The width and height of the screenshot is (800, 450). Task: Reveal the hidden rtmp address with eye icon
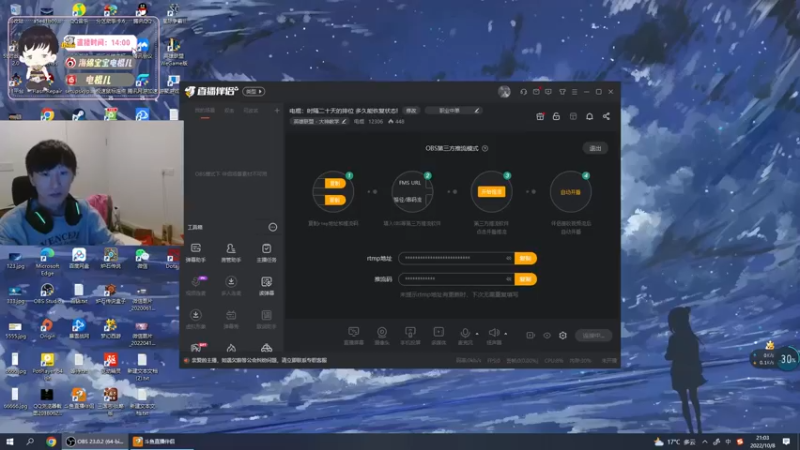pyautogui.click(x=508, y=258)
